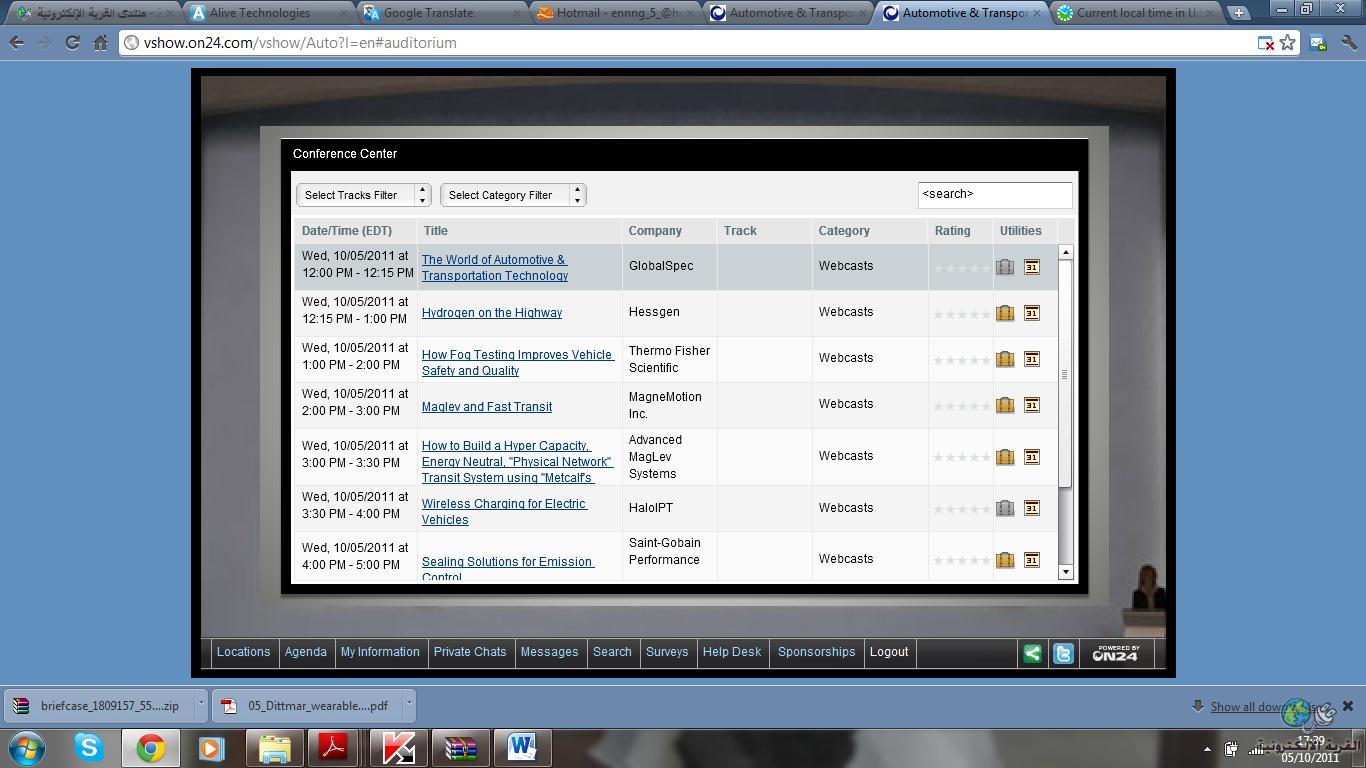The image size is (1366, 768).
Task: Bookmark the page with the star icon
Action: coord(1288,43)
